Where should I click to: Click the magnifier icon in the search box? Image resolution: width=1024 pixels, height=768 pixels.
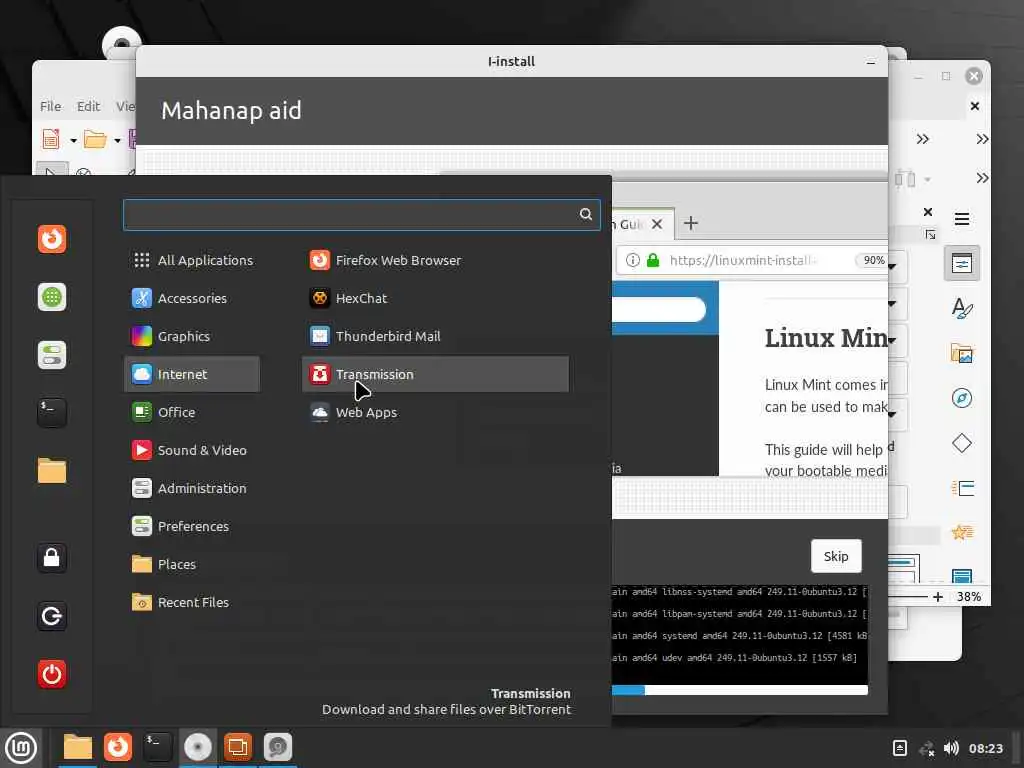586,214
